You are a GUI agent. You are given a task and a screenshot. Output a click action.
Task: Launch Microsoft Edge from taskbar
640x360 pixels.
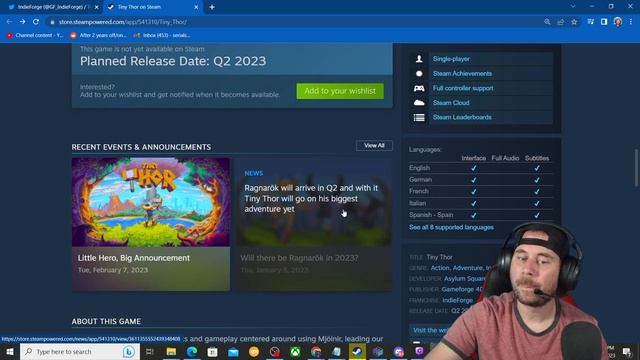(192, 351)
